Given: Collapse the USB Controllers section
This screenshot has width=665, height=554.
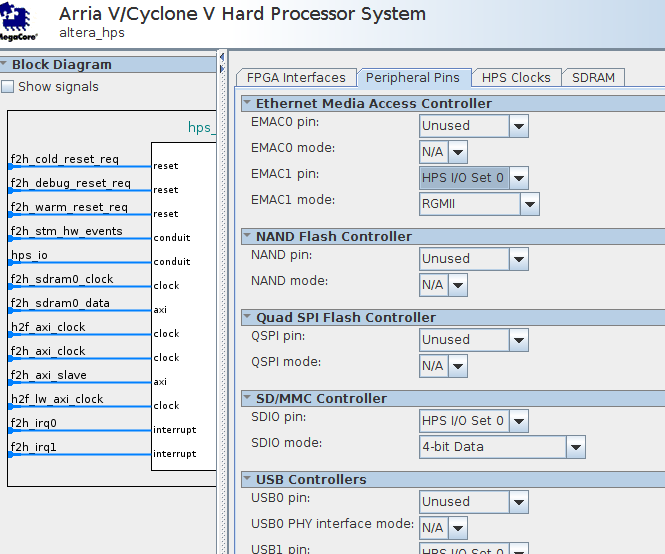Looking at the screenshot, I should pyautogui.click(x=247, y=479).
